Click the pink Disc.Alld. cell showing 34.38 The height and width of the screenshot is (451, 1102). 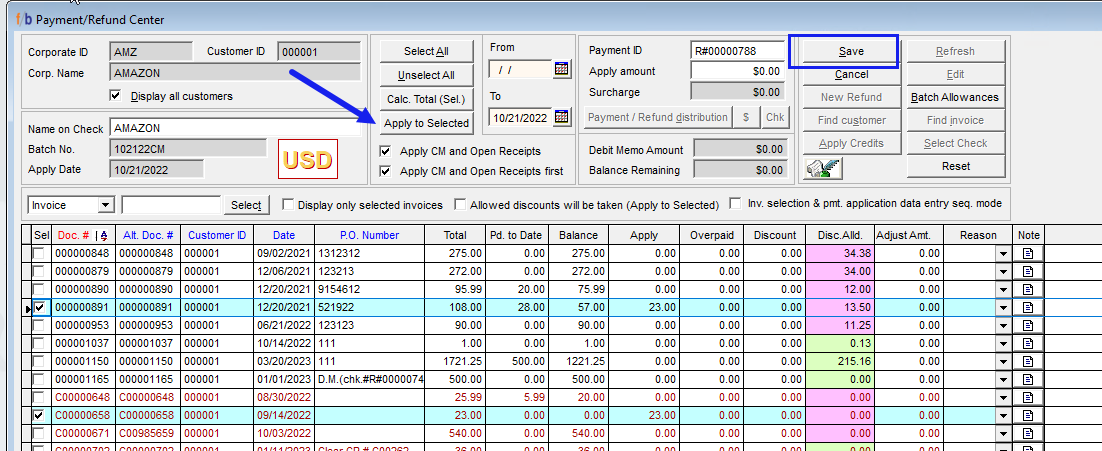840,254
